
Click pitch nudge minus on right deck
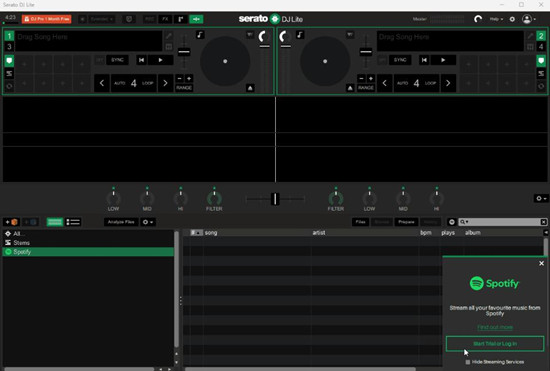(x=361, y=79)
